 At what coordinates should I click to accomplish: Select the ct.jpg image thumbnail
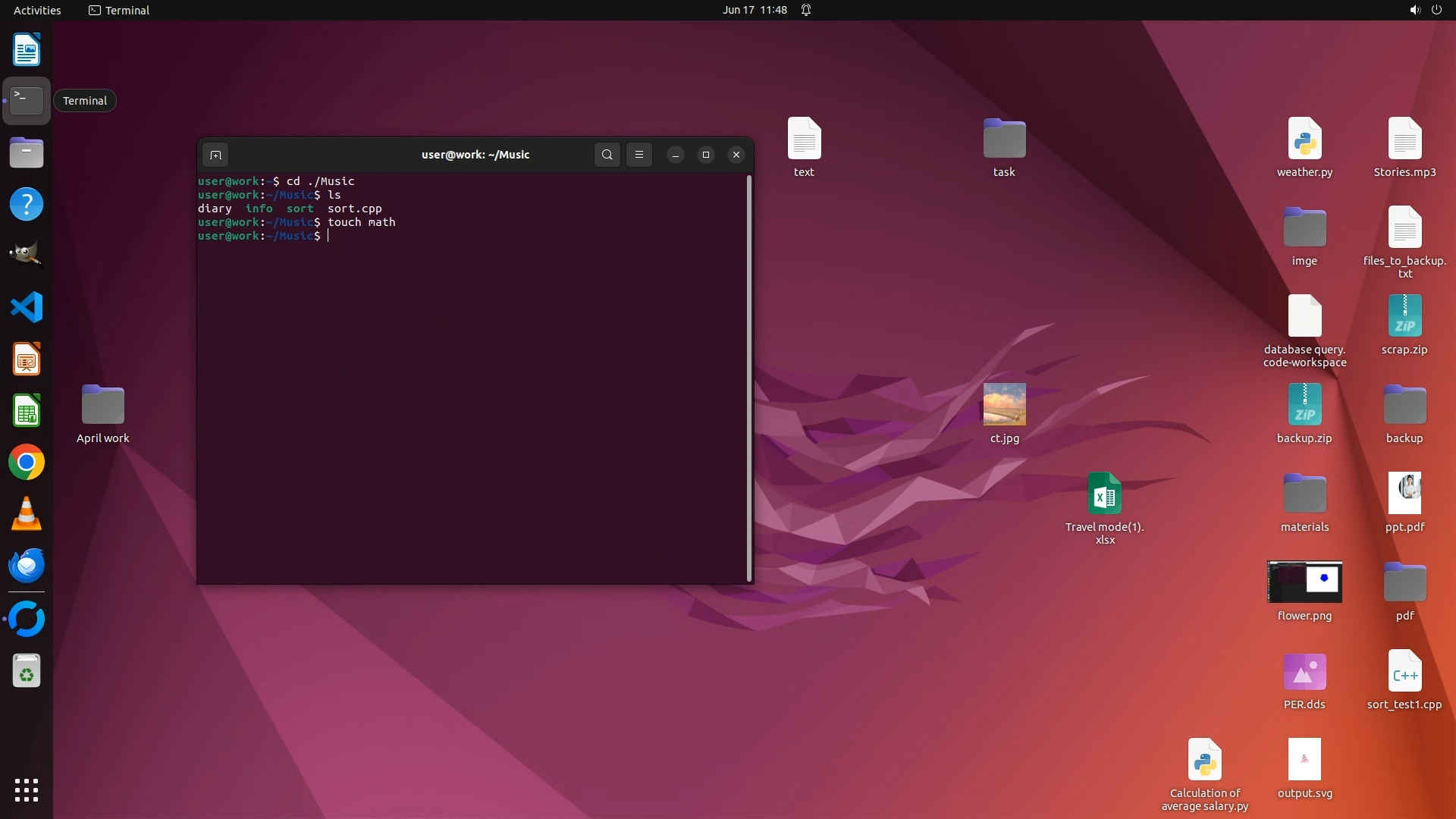point(1004,404)
